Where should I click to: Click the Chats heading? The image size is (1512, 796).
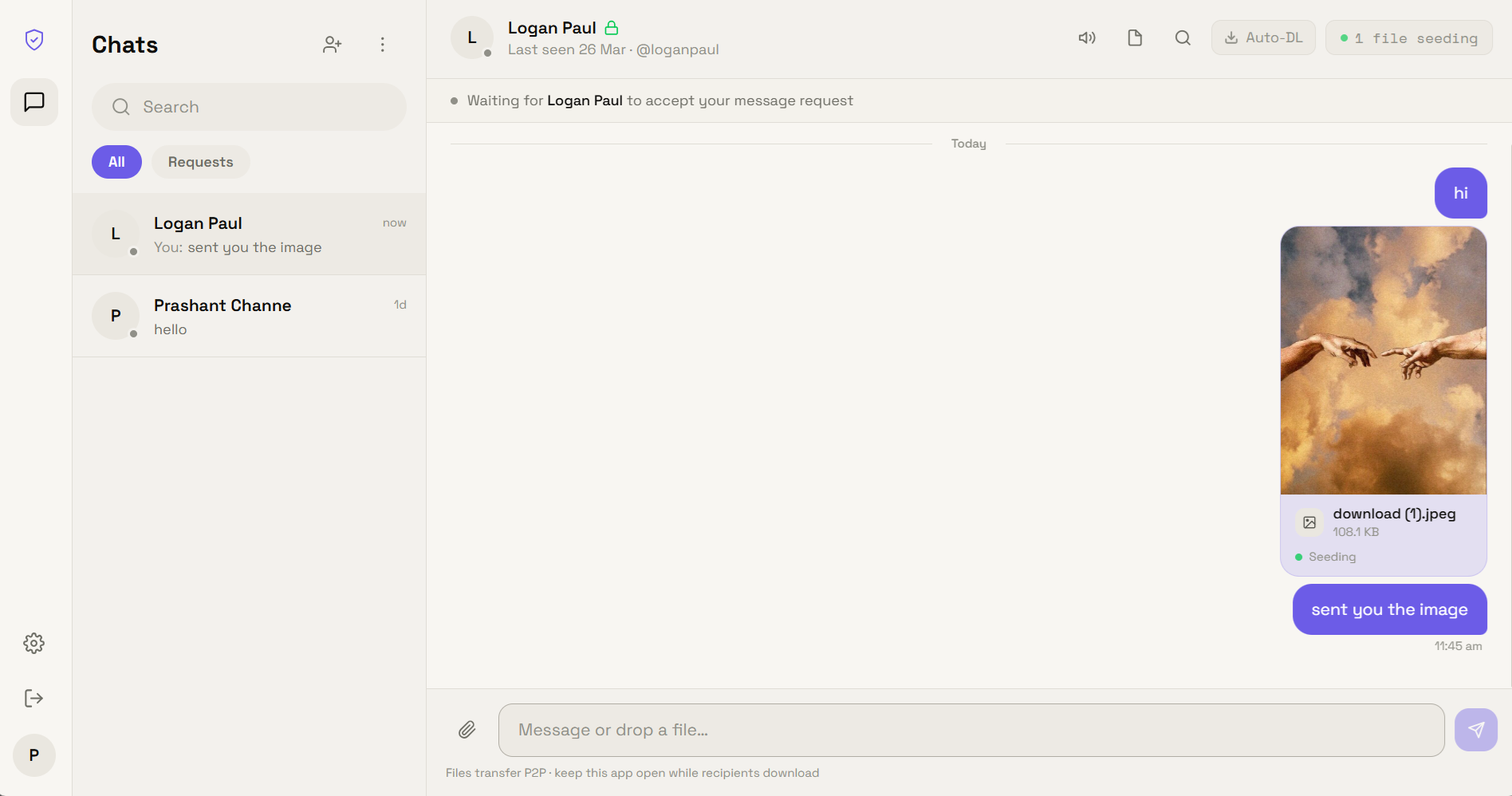[125, 45]
